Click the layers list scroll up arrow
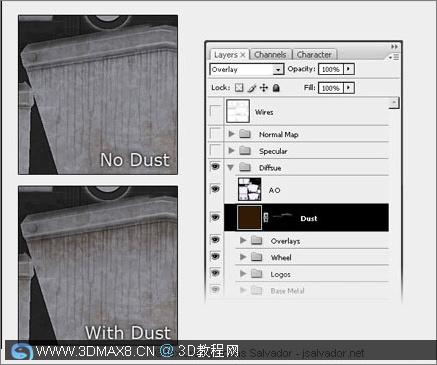 point(394,103)
